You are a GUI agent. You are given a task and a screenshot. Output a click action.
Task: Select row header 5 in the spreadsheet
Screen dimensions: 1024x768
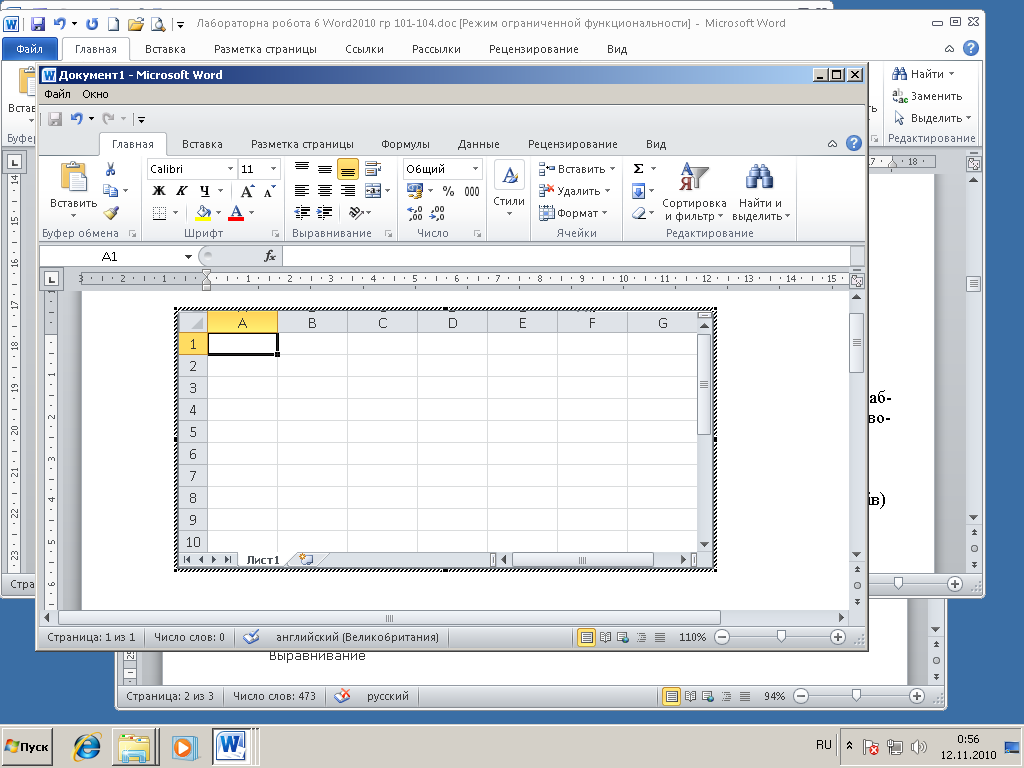click(x=193, y=432)
